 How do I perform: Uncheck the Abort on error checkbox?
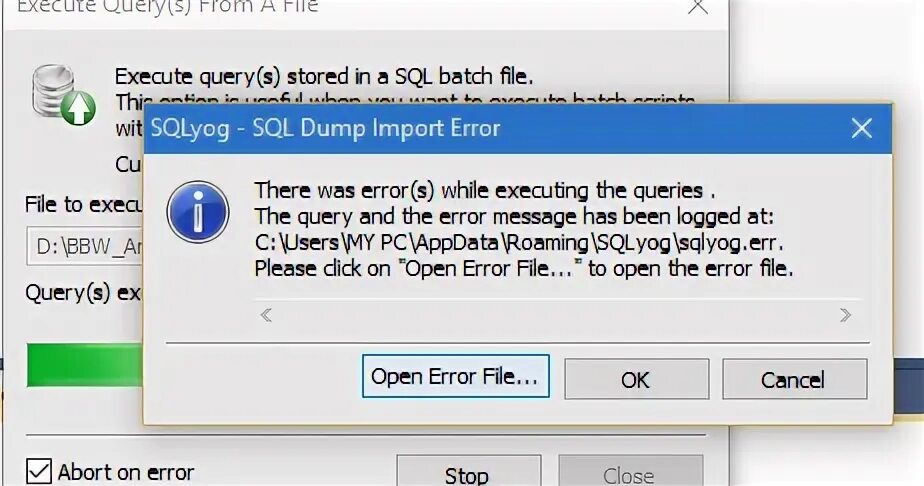coord(39,471)
